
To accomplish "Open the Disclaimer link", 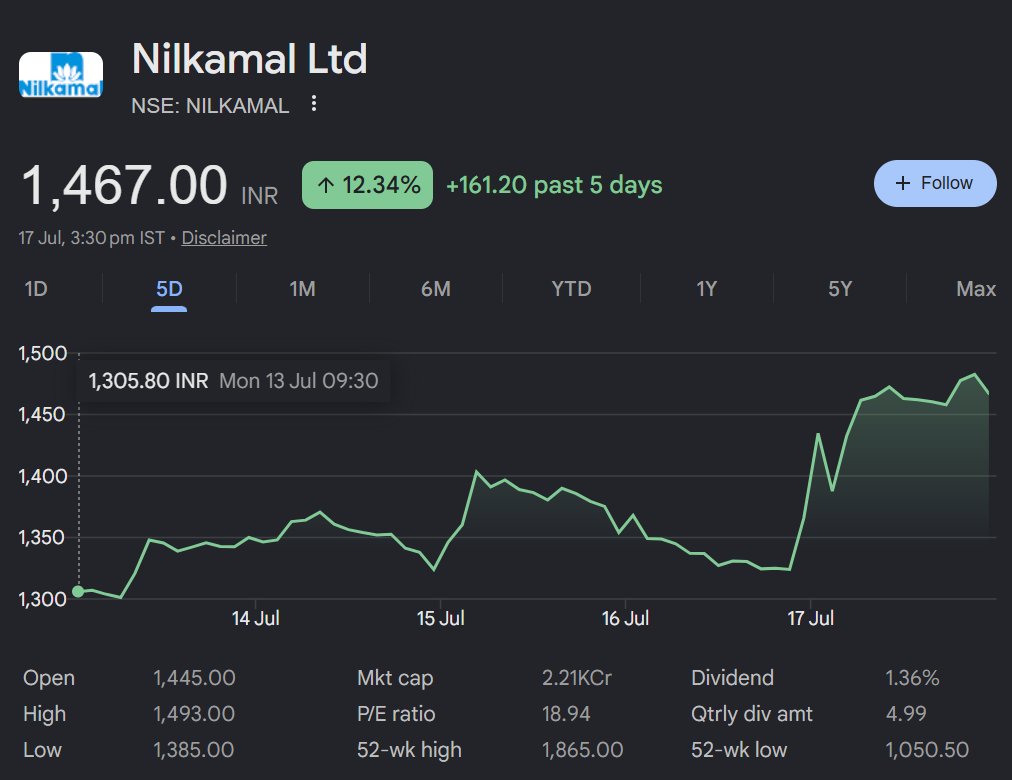I will tap(223, 238).
